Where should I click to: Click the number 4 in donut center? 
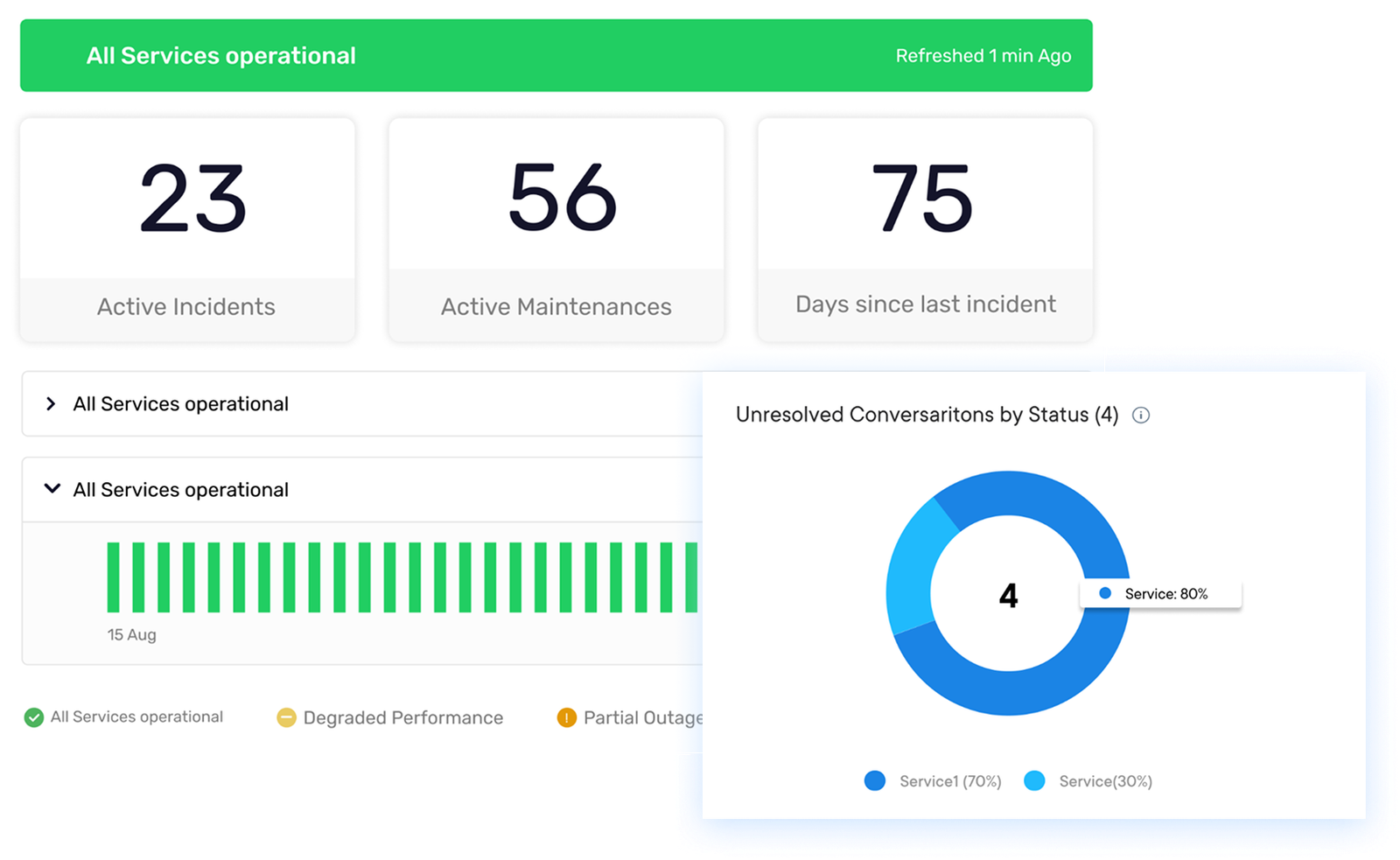(1008, 596)
